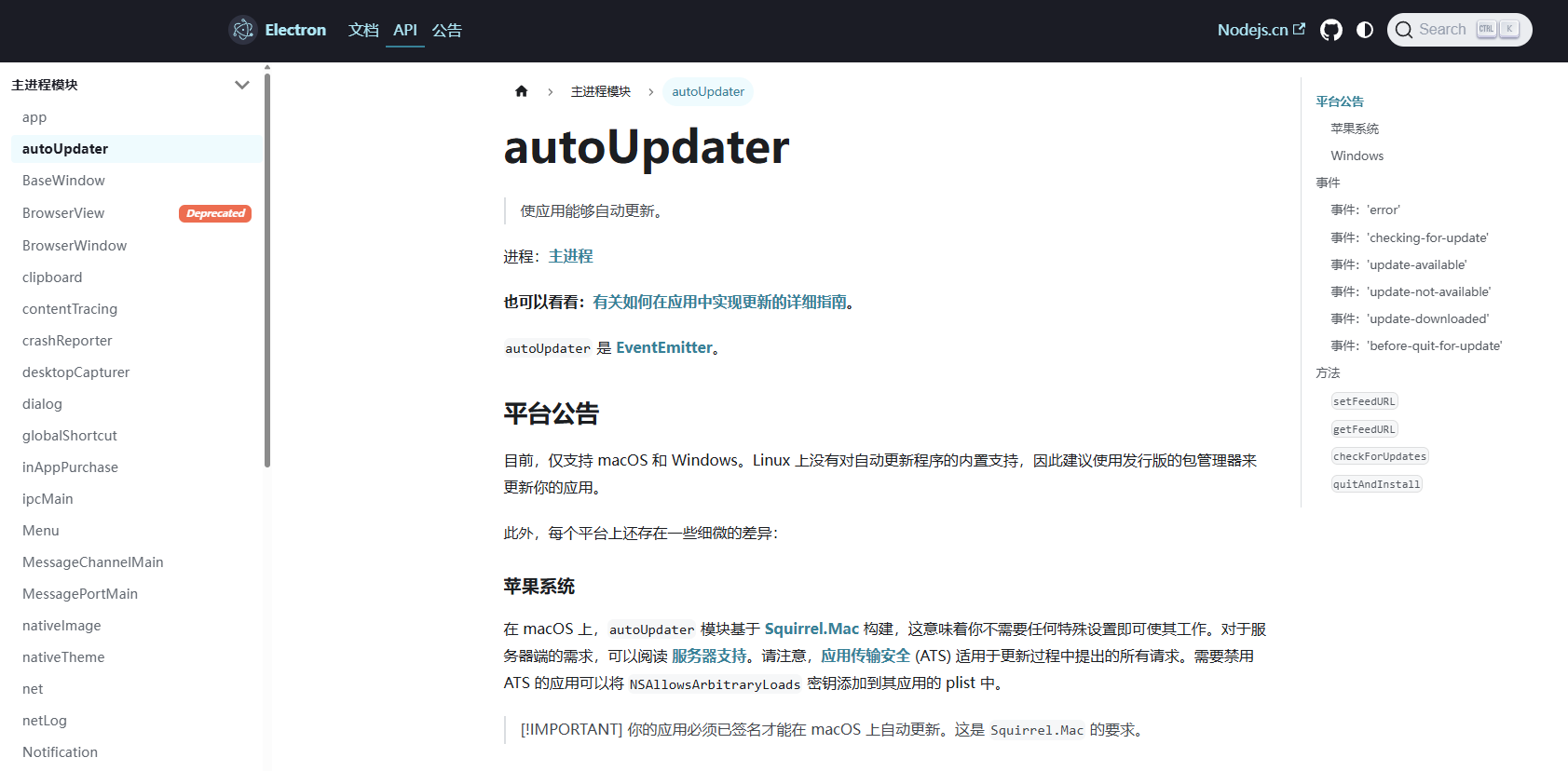Jump to 苹果系统 in table of contents

coord(1355,128)
